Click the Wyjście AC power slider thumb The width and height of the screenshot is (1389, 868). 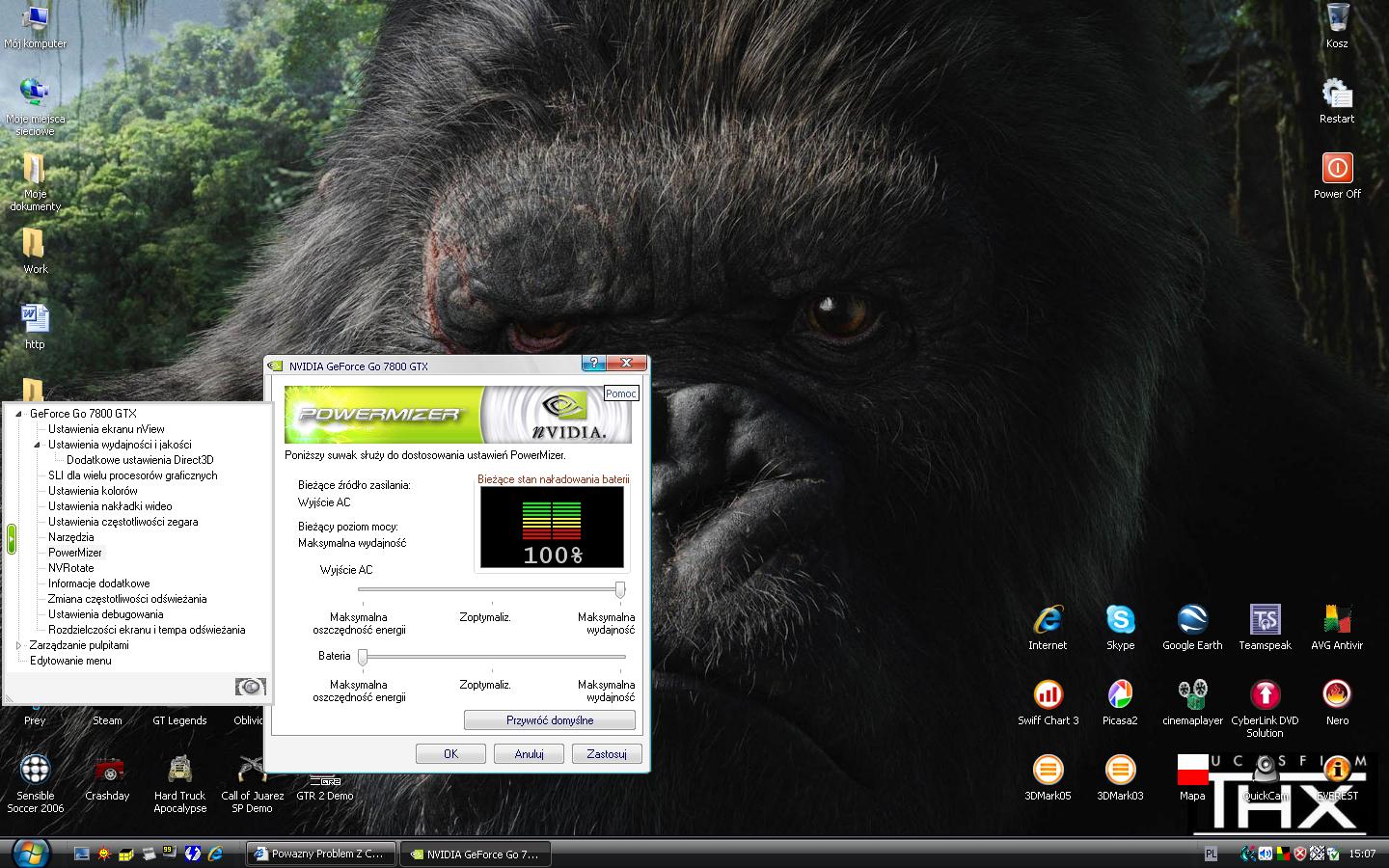620,589
